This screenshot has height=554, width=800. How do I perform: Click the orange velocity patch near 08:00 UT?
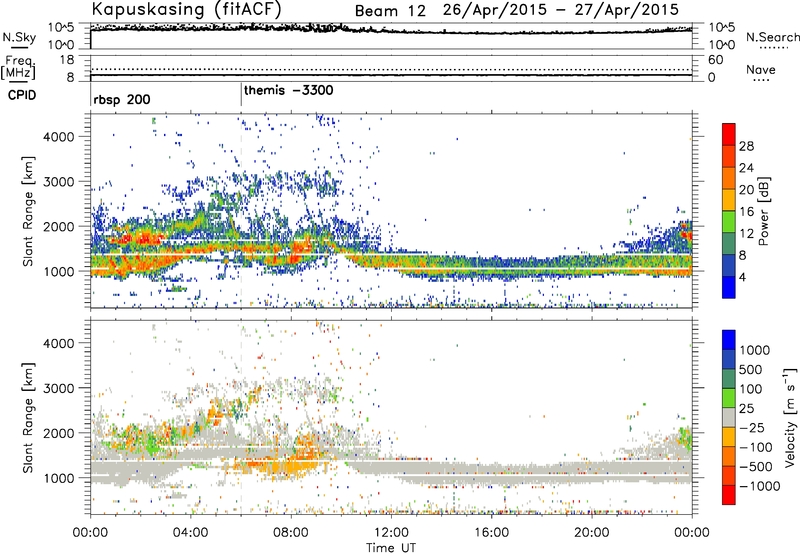coord(293,462)
